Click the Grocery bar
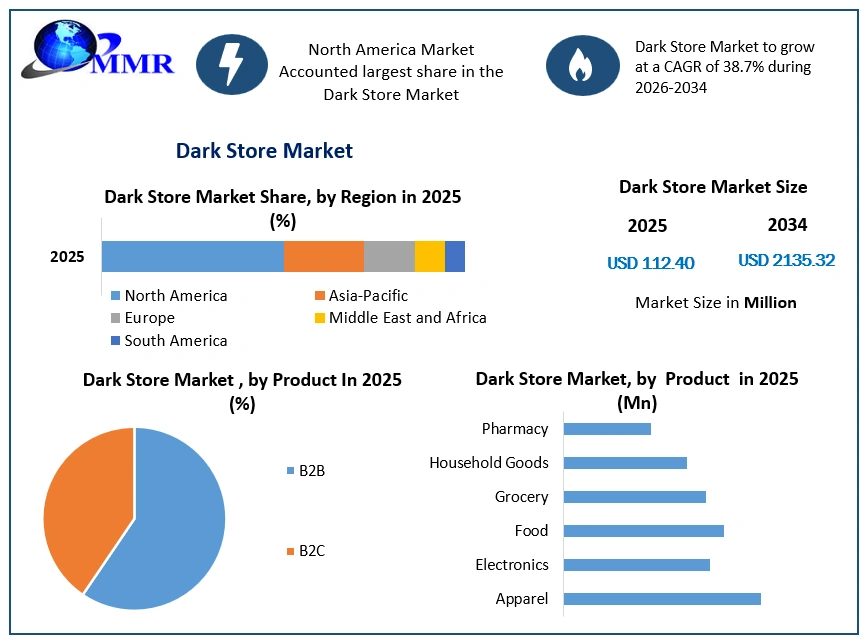The image size is (865, 641). coord(635,497)
